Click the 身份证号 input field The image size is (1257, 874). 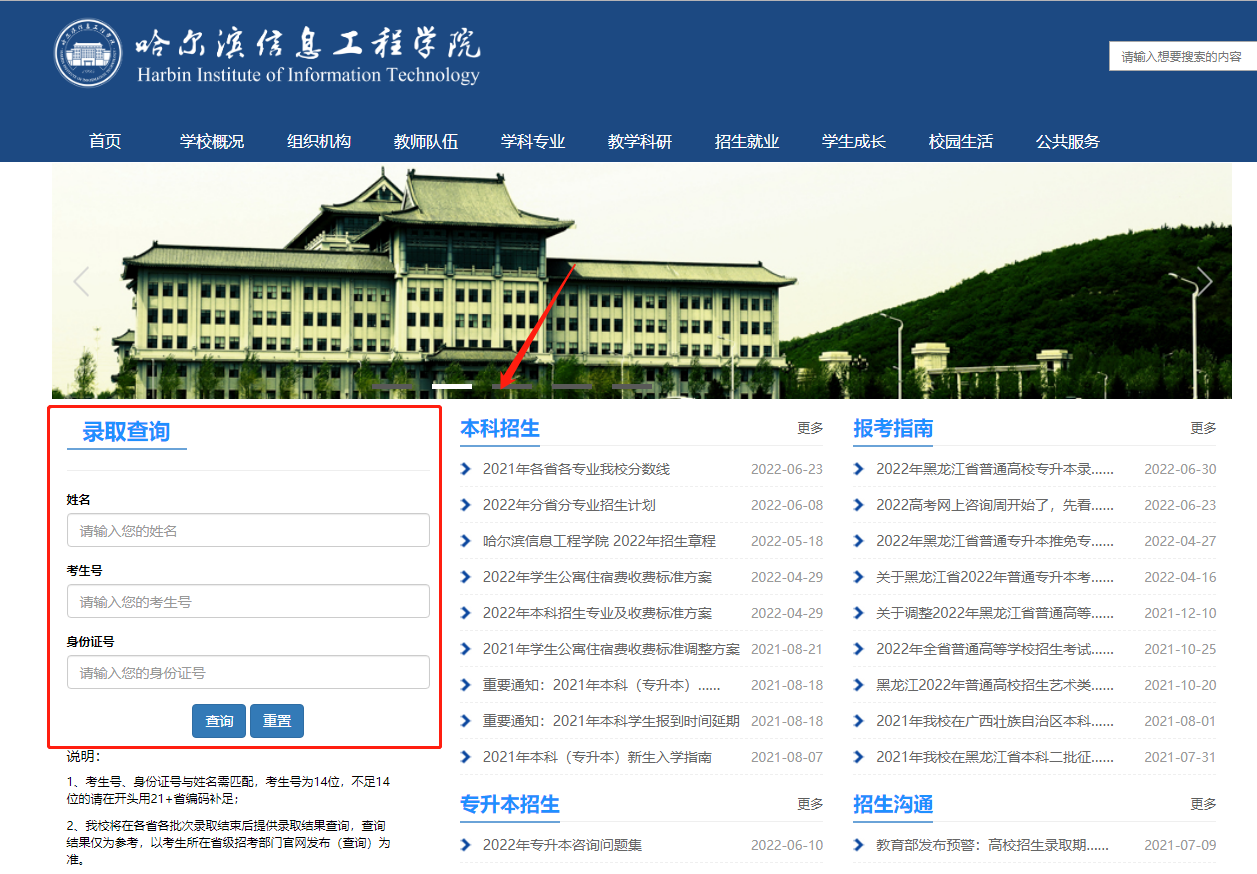click(248, 672)
